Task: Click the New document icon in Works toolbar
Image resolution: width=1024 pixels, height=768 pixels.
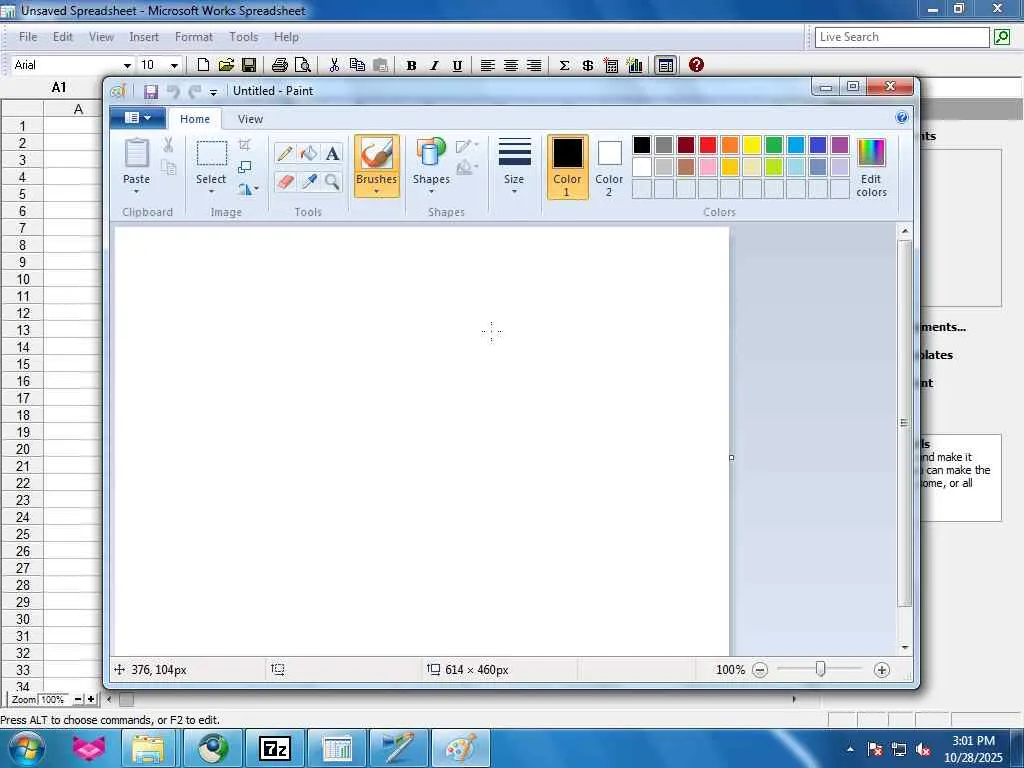Action: [203, 65]
